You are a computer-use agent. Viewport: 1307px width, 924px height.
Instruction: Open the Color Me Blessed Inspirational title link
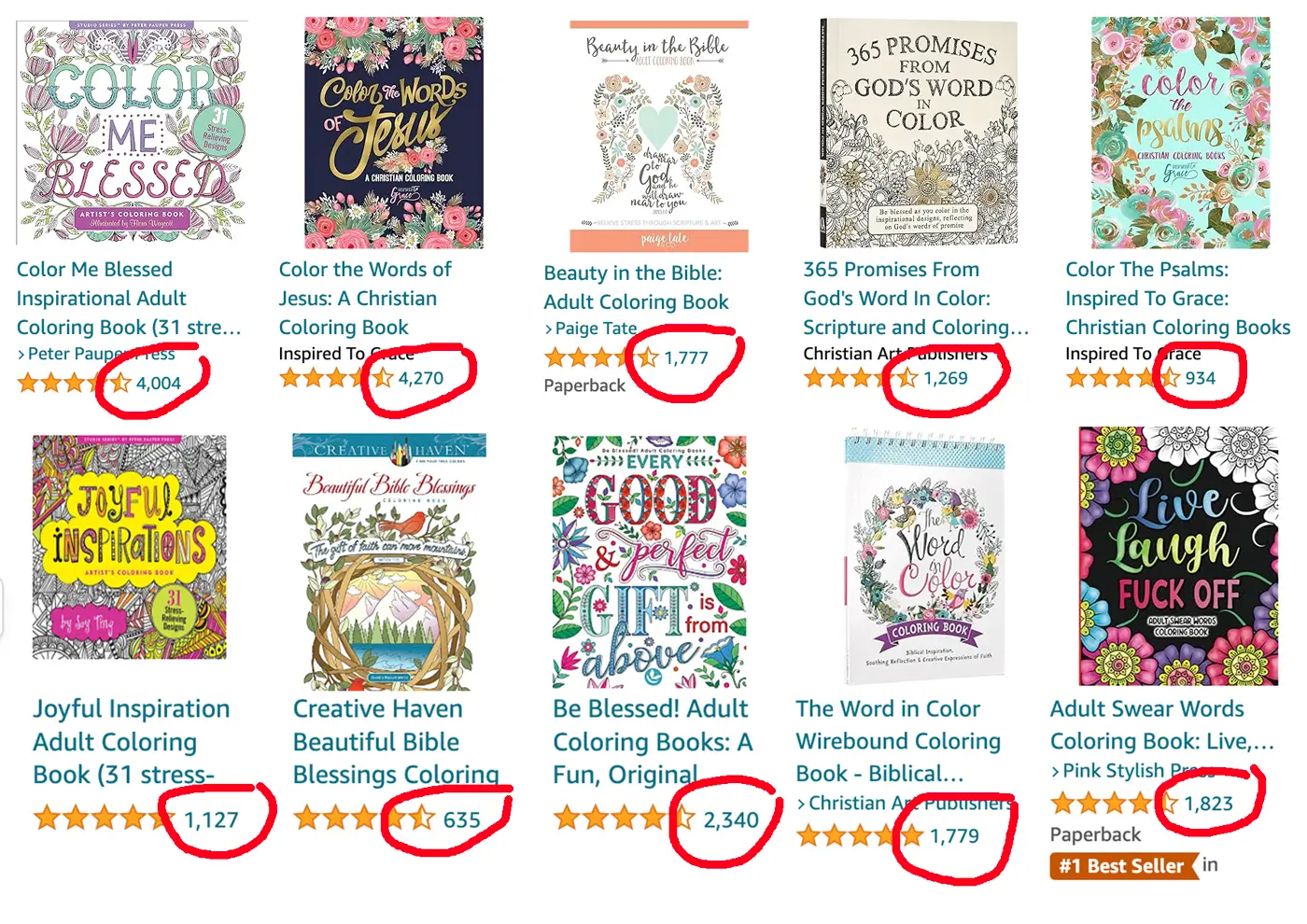tap(129, 299)
